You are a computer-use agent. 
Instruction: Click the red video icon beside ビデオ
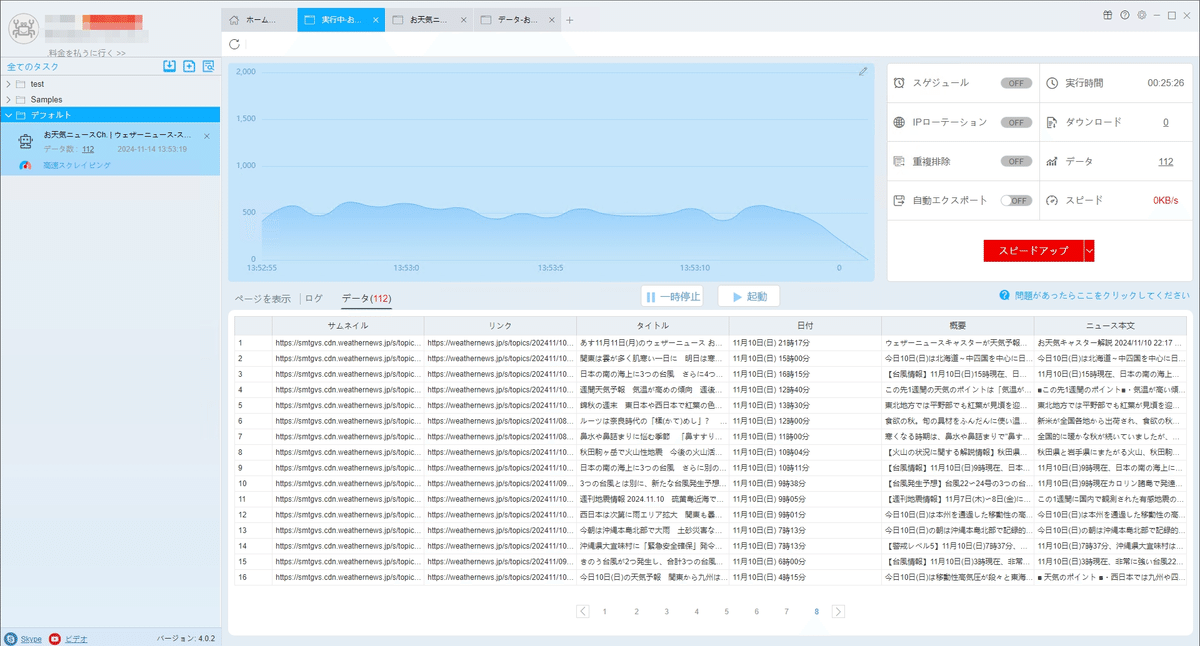pyautogui.click(x=55, y=638)
